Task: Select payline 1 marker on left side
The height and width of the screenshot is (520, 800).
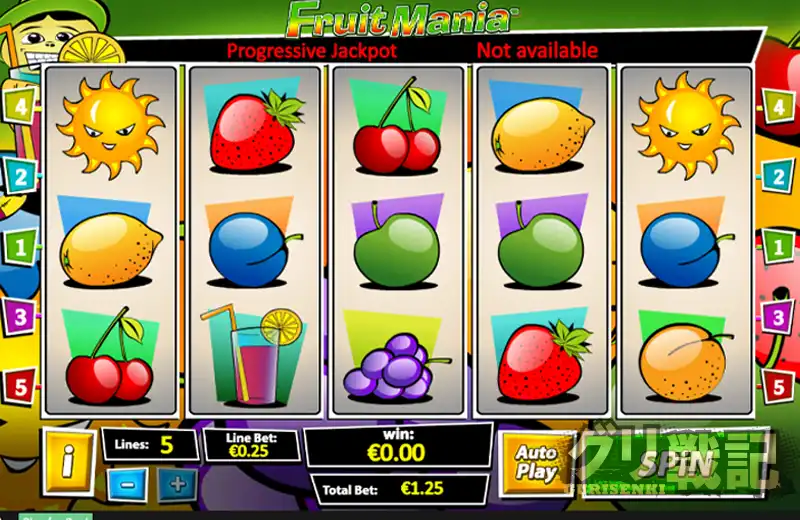Action: [x=20, y=246]
